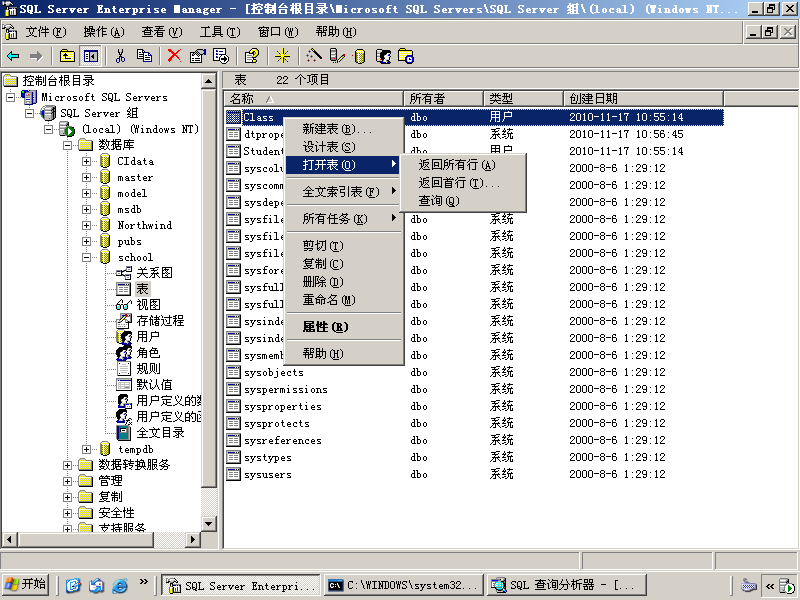This screenshot has height=600, width=800.
Task: Click the New Database cylinder toolbar icon
Action: [360, 56]
